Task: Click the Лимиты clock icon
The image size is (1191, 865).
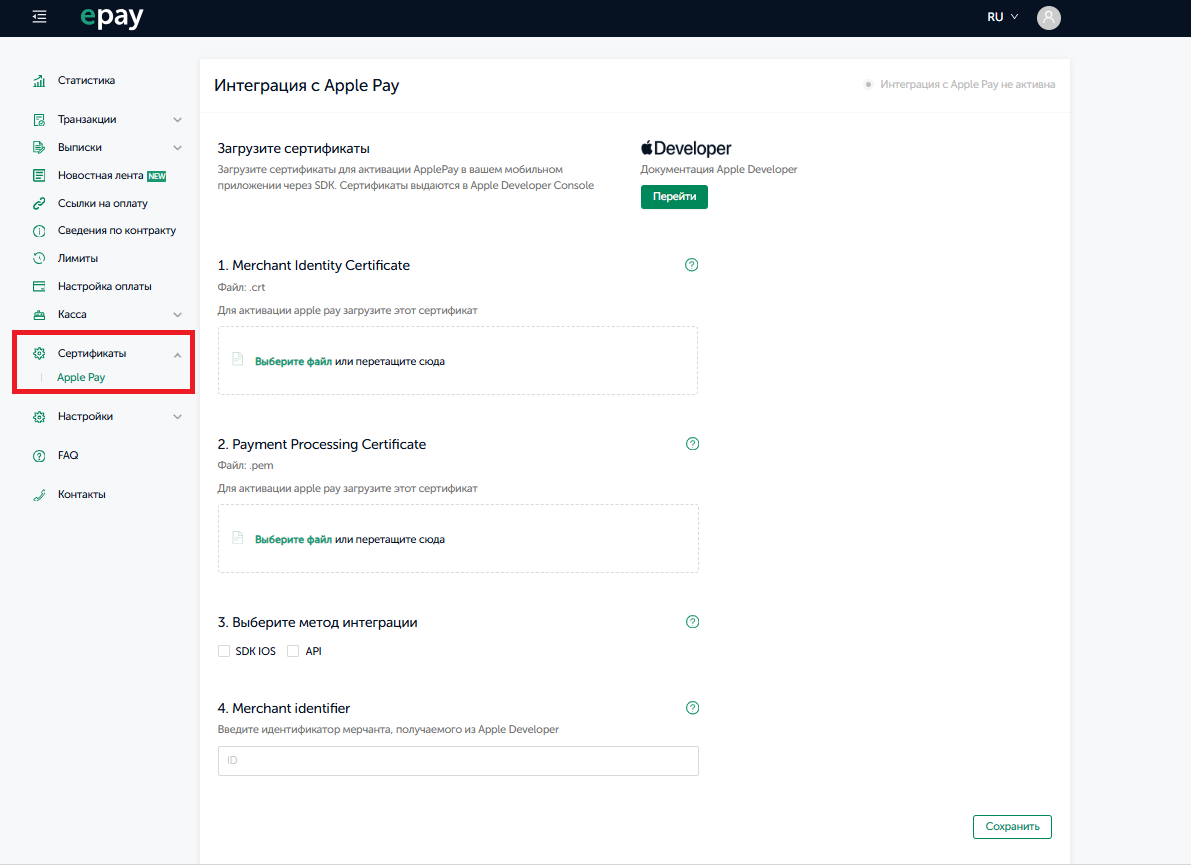Action: (x=39, y=258)
